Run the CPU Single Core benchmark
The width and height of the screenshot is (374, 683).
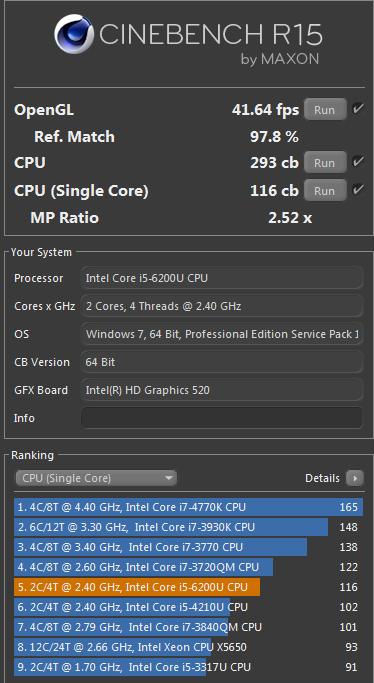click(x=325, y=191)
